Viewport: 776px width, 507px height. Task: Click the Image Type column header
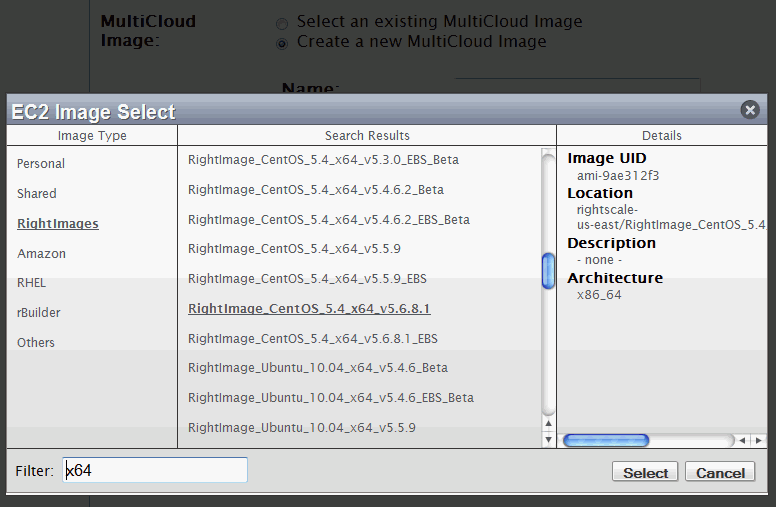(92, 136)
